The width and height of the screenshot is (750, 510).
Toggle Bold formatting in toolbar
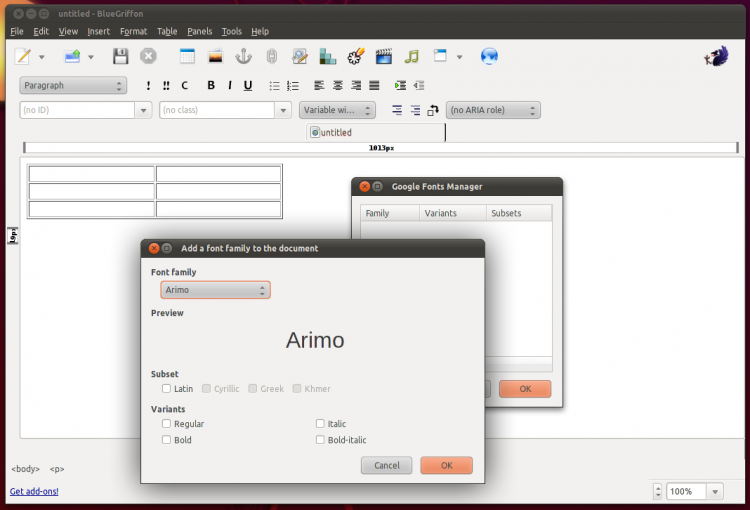point(211,86)
